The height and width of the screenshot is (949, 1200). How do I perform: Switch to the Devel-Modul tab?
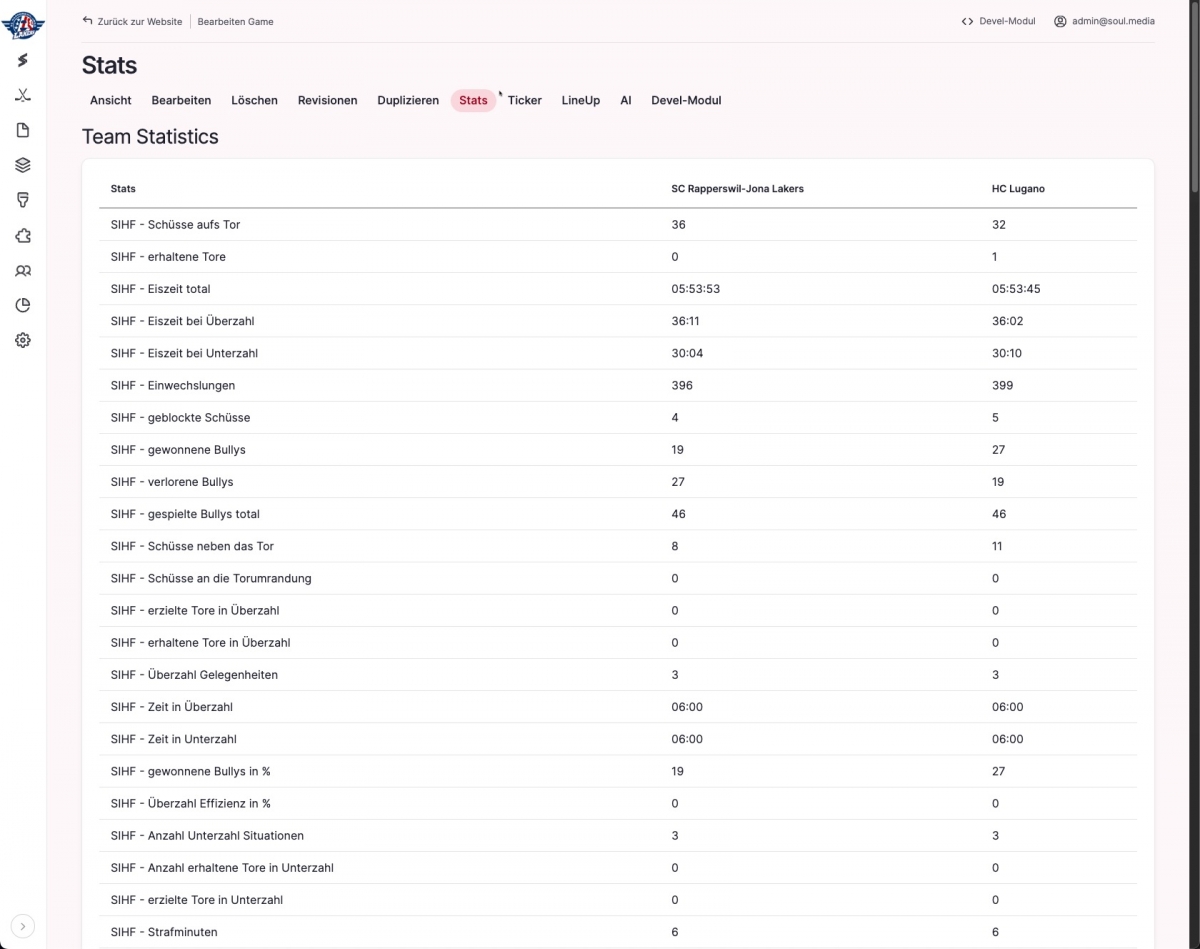pyautogui.click(x=686, y=100)
